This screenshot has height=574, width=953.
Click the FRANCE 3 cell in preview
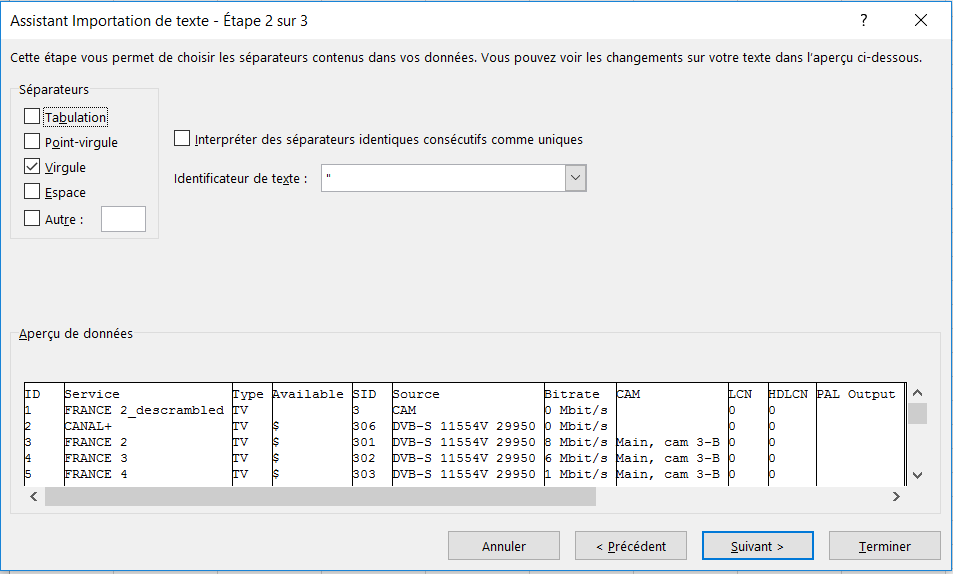pos(96,458)
